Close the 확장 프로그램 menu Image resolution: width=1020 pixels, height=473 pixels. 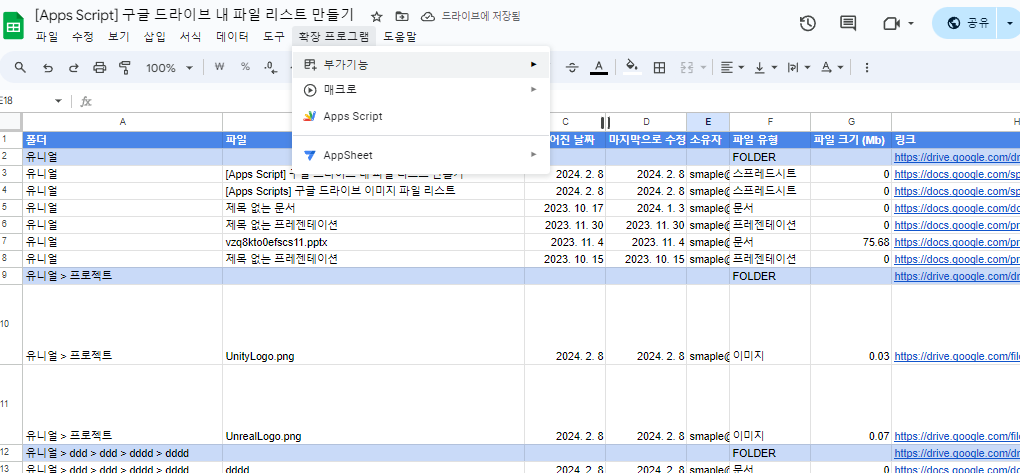(334, 37)
